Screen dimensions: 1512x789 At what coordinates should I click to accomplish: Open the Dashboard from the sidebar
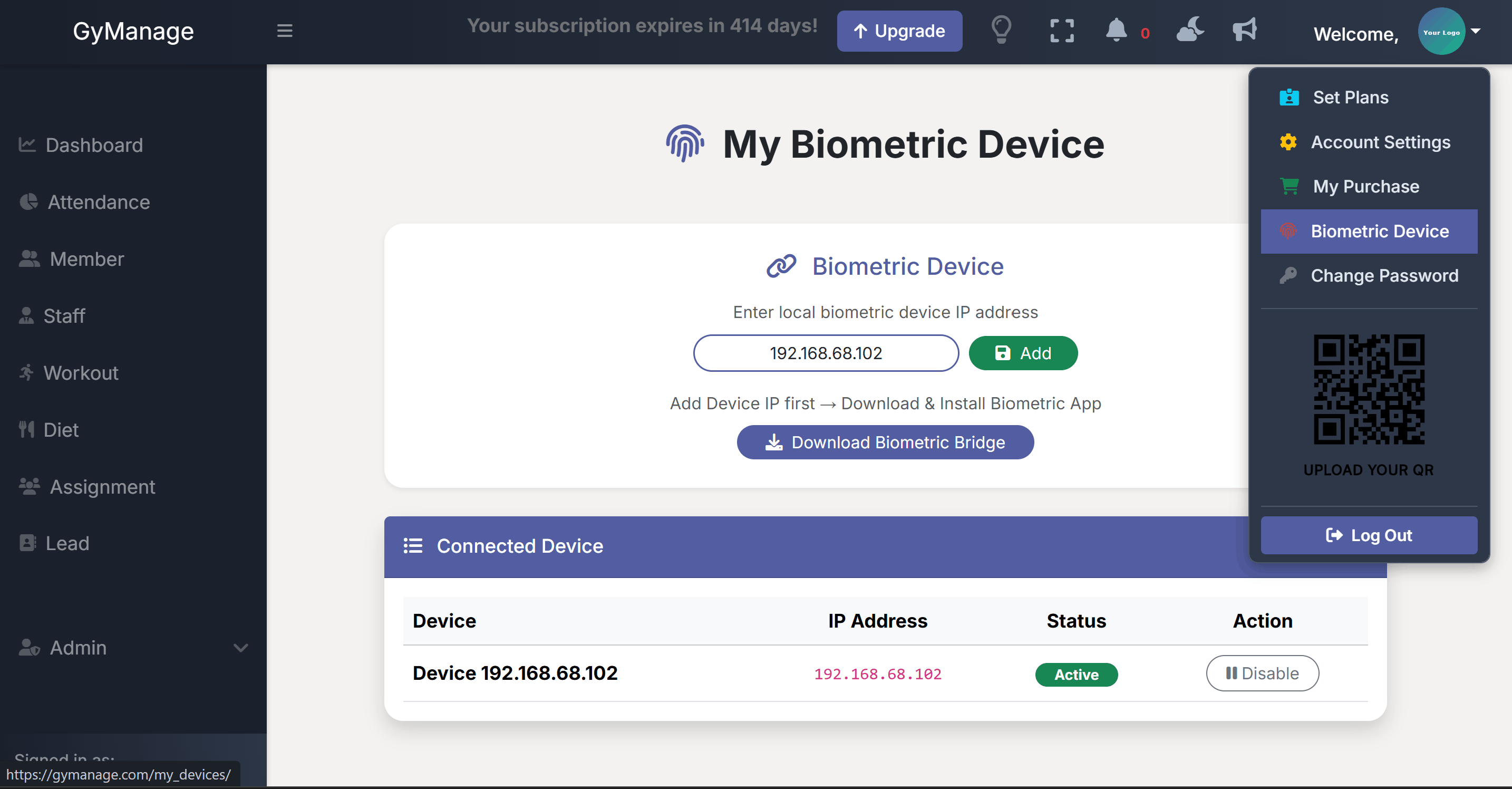tap(94, 145)
